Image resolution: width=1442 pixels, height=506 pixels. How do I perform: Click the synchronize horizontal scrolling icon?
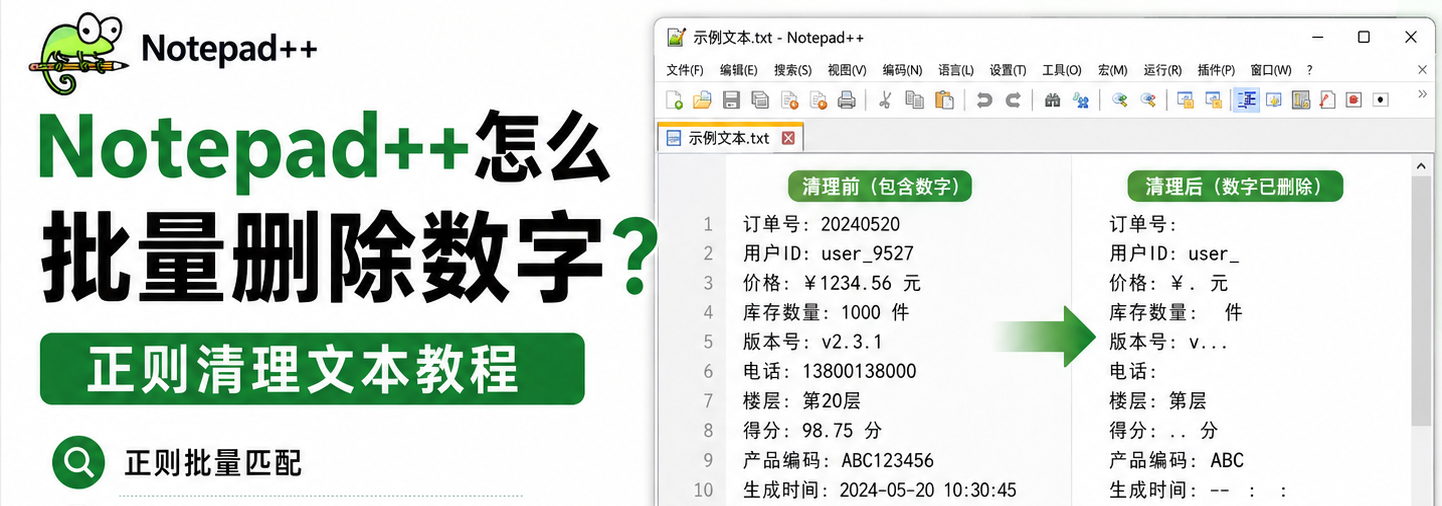pos(1214,99)
